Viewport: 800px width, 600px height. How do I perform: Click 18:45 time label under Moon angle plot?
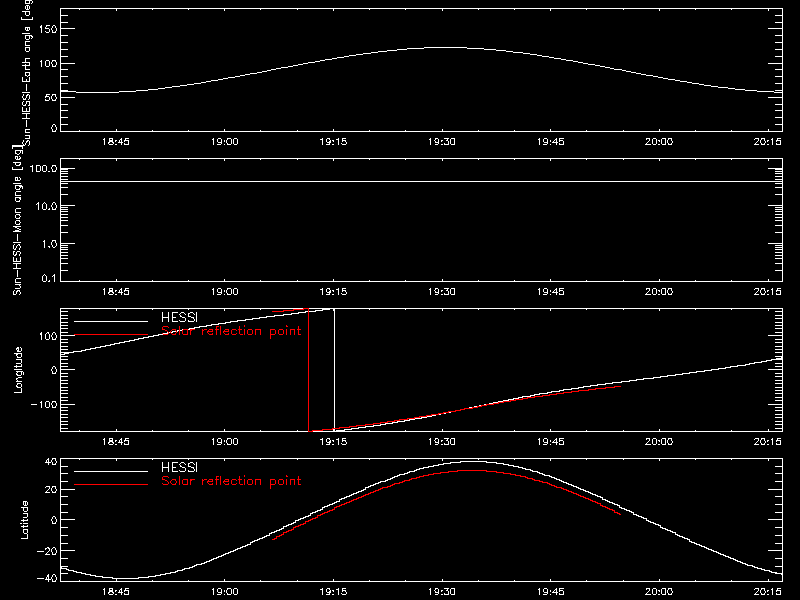pyautogui.click(x=116, y=292)
